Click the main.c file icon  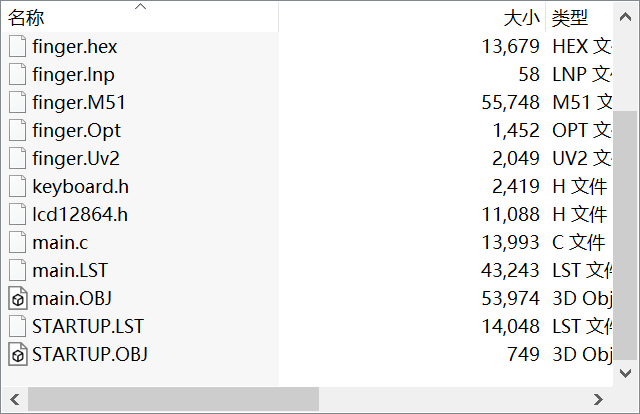point(18,242)
